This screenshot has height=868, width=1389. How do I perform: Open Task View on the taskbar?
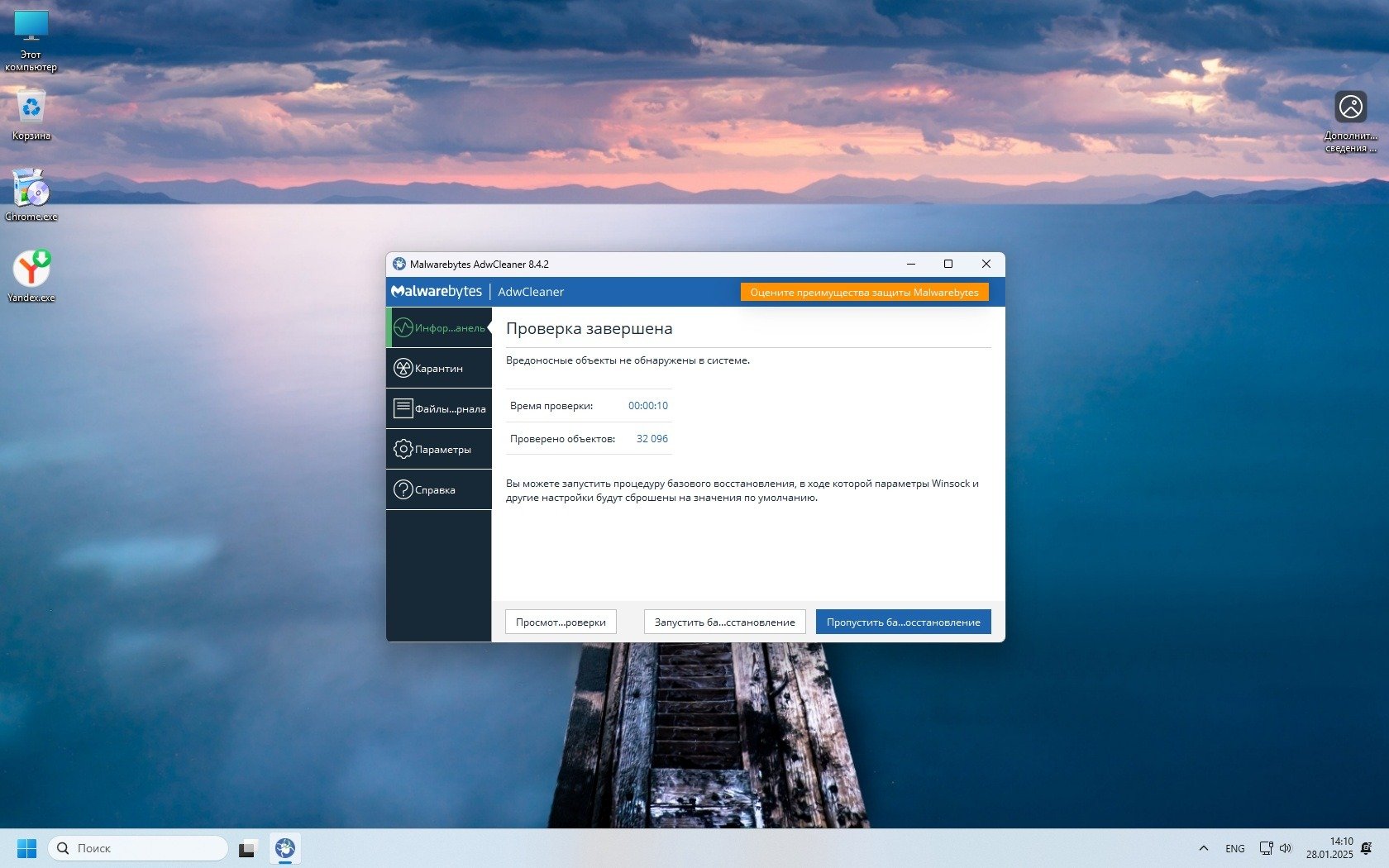pyautogui.click(x=247, y=848)
